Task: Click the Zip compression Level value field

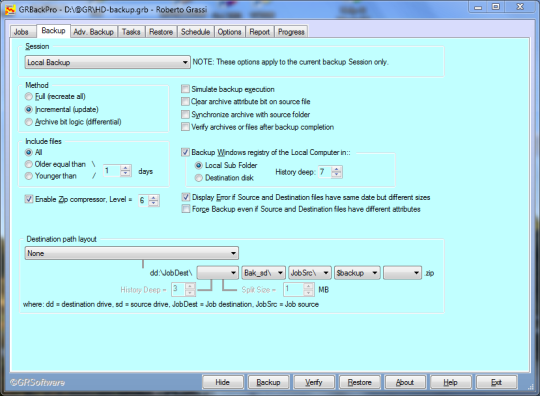Action: 143,200
